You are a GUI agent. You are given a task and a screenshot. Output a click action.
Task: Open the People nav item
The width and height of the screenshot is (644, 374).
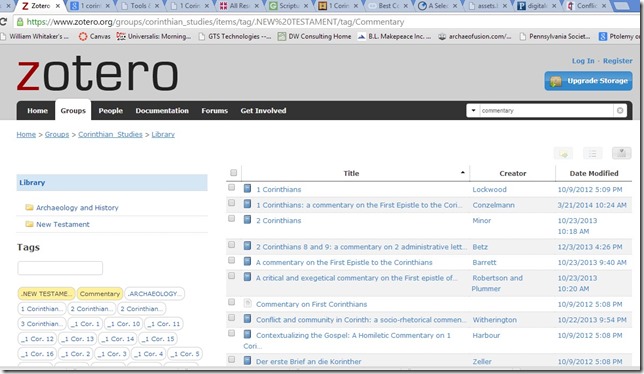point(110,111)
